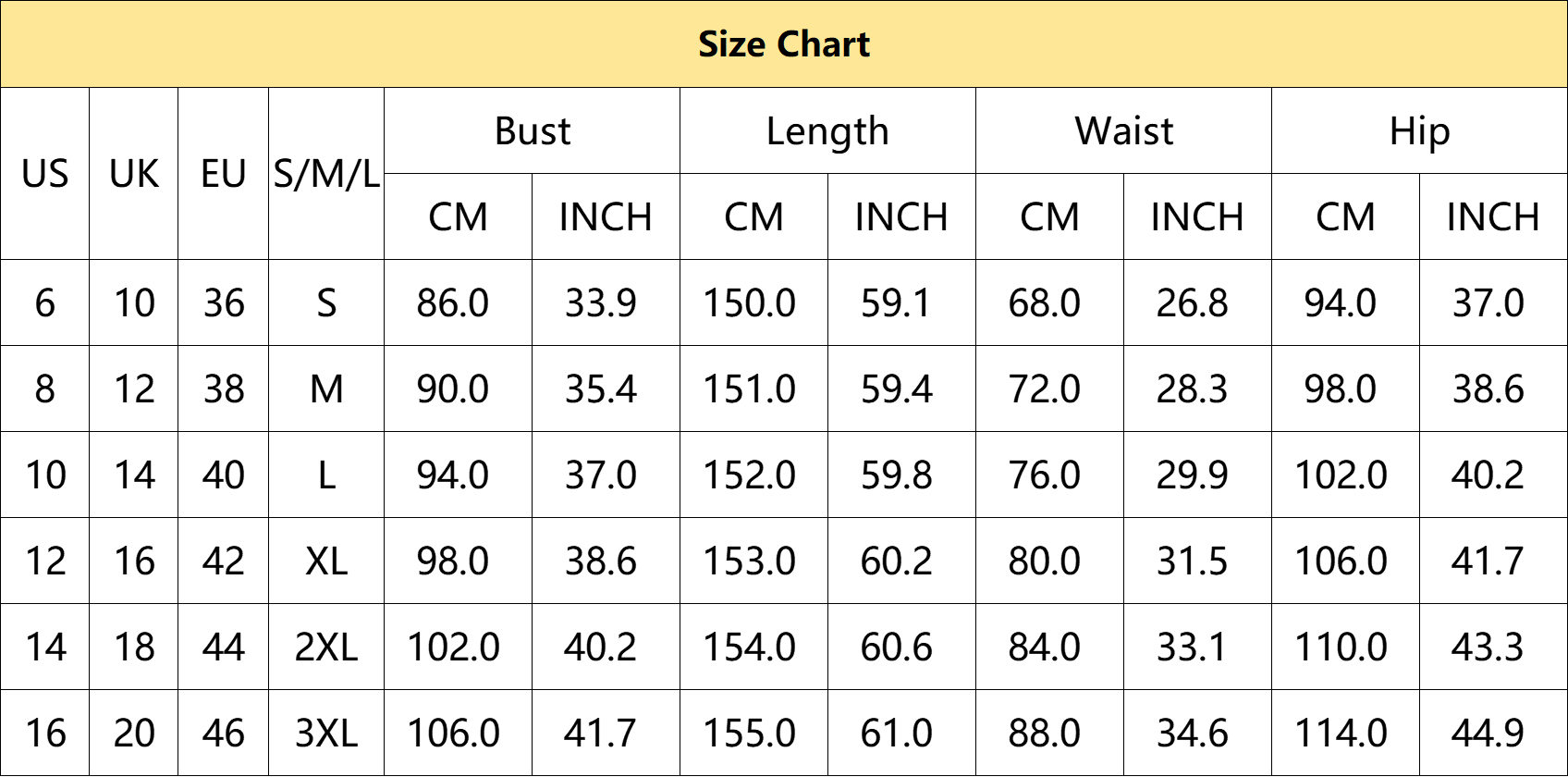Image resolution: width=1568 pixels, height=777 pixels.
Task: Click the US column header
Action: 44,174
